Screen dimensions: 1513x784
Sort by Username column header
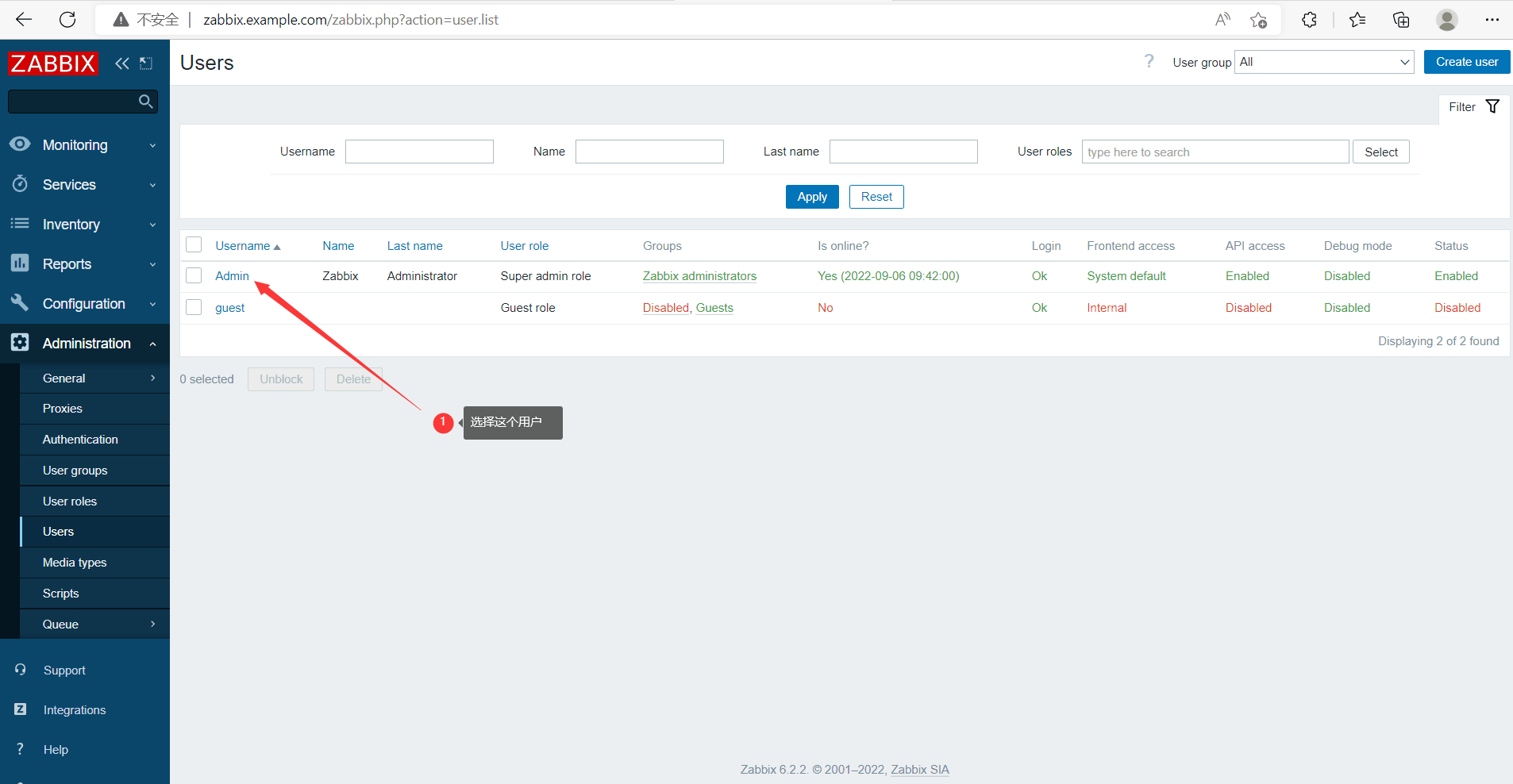(x=248, y=246)
